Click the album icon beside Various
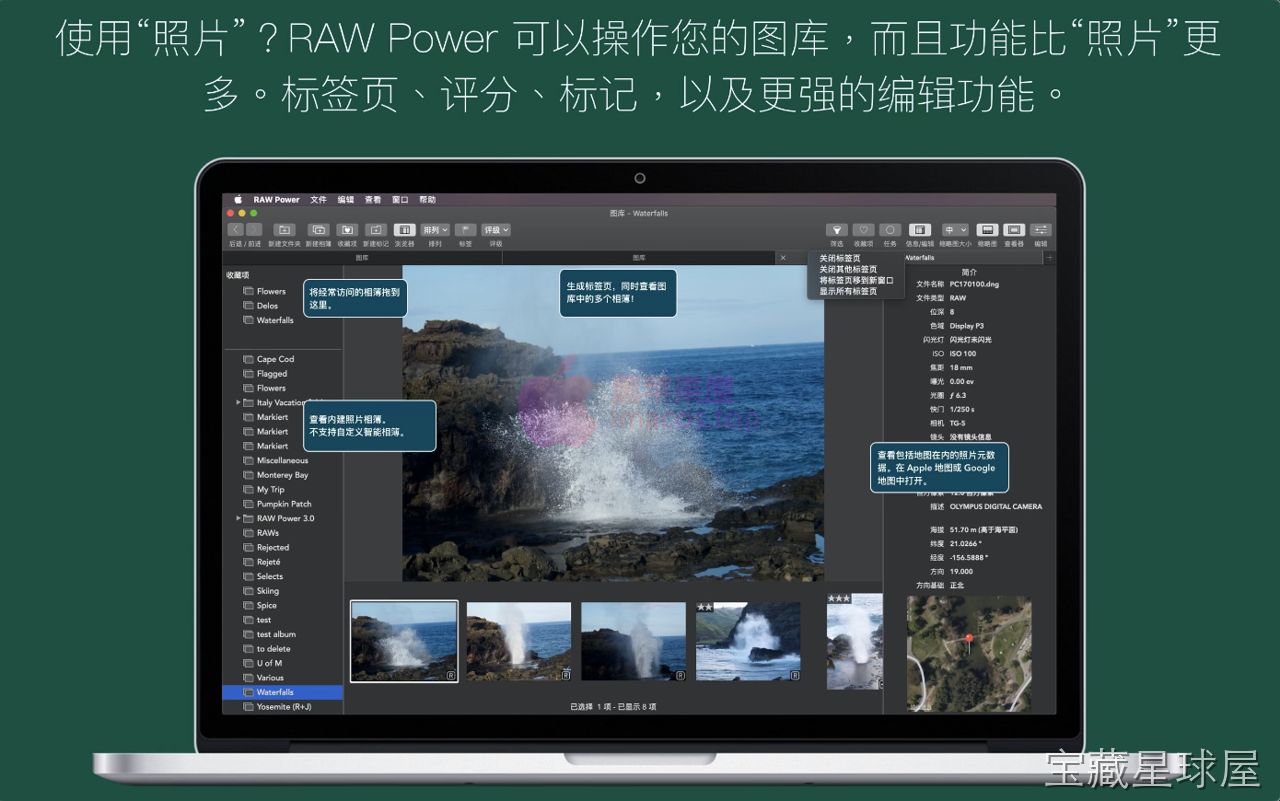Image resolution: width=1280 pixels, height=801 pixels. point(248,678)
